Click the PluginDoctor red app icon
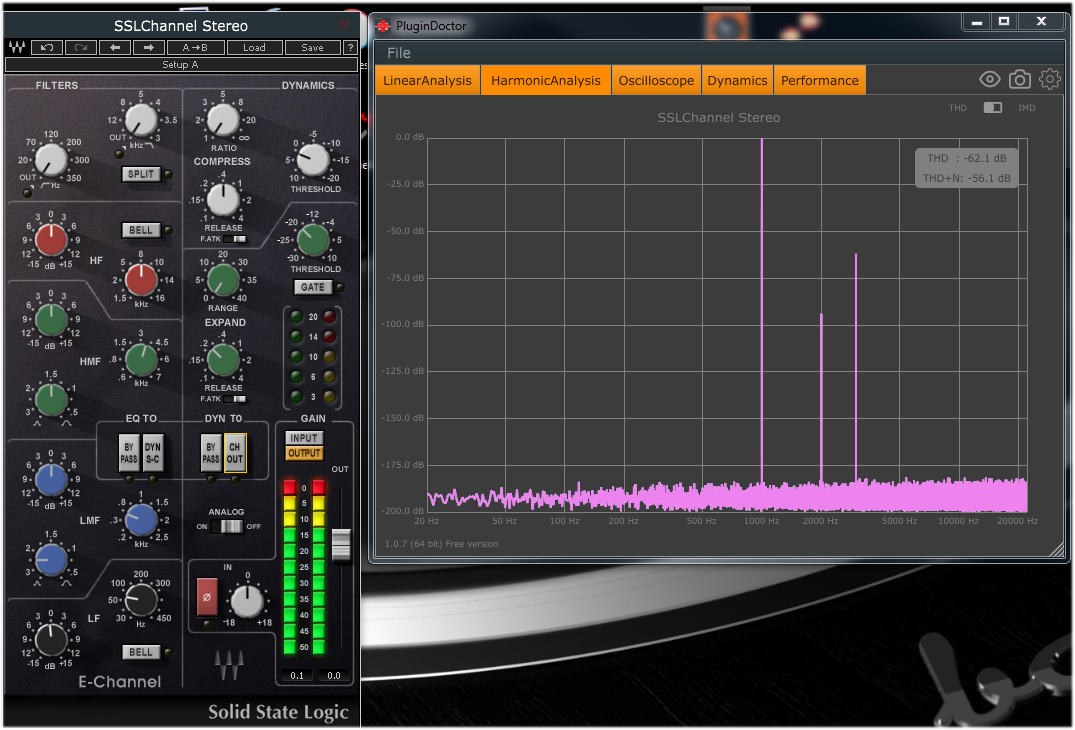The width and height of the screenshot is (1075, 730). click(383, 26)
